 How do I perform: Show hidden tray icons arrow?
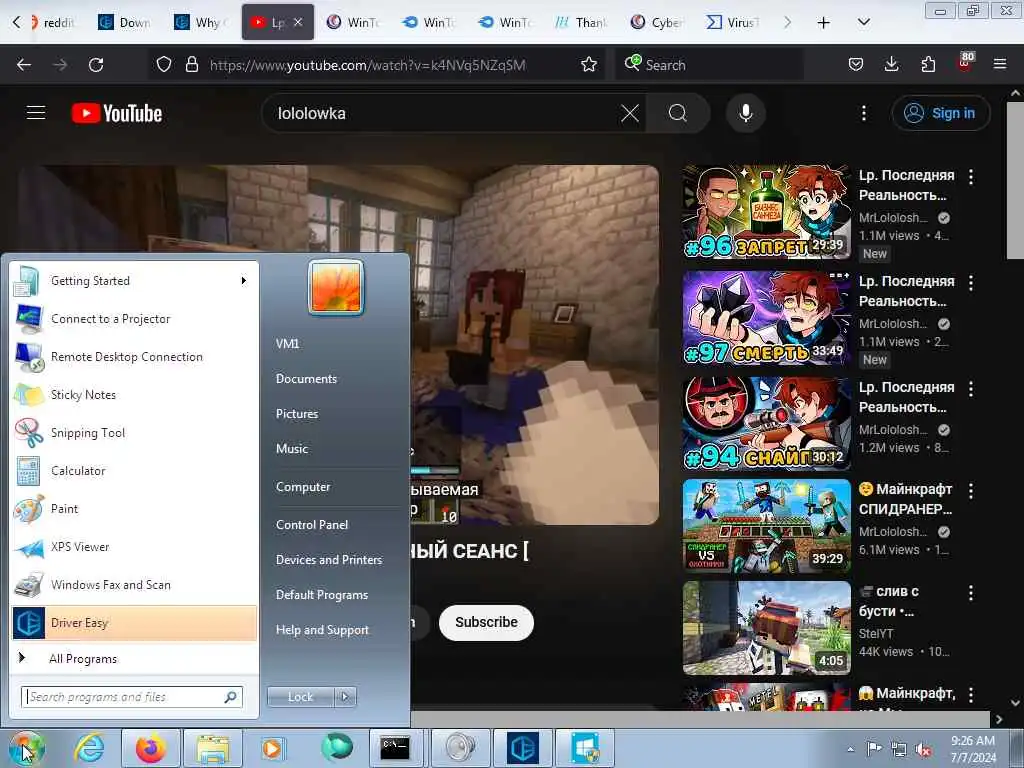tap(851, 748)
